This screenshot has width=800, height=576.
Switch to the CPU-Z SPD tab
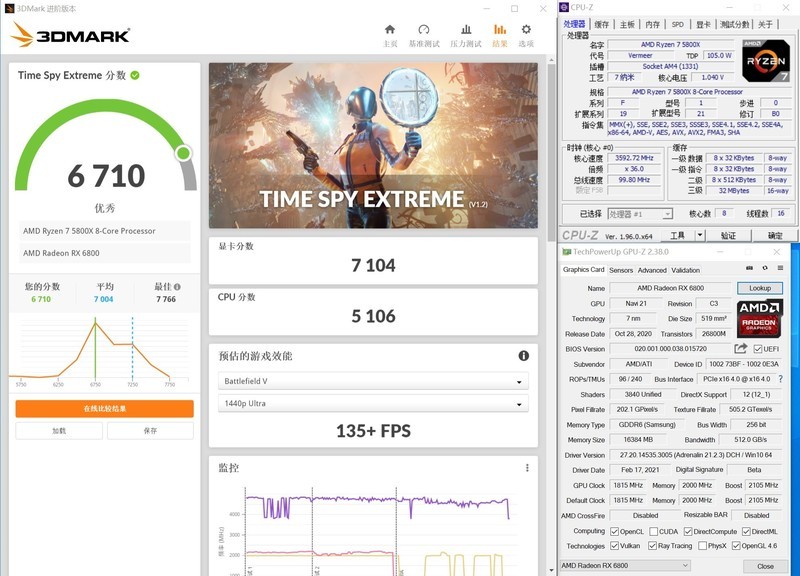point(678,25)
